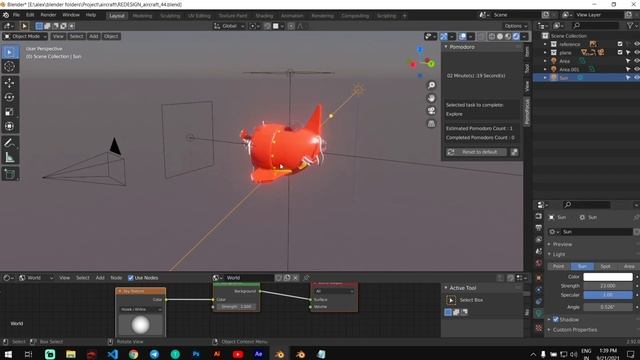Toggle the Use Nodes checkbox
The height and width of the screenshot is (360, 640).
pos(131,278)
